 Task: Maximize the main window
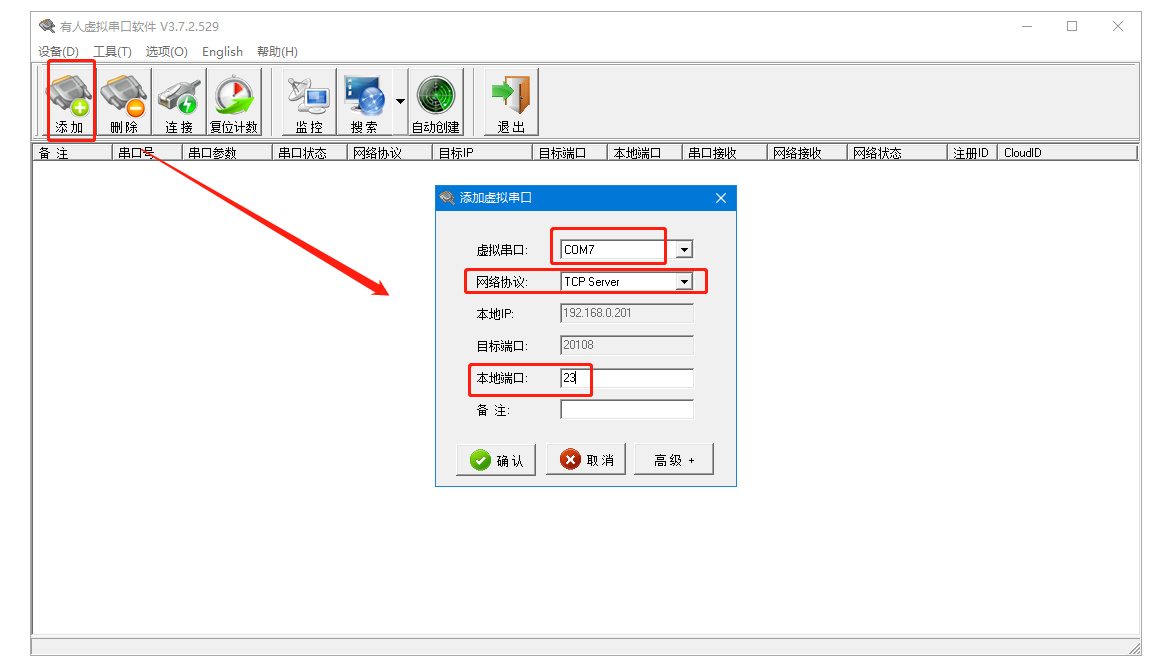point(1072,27)
